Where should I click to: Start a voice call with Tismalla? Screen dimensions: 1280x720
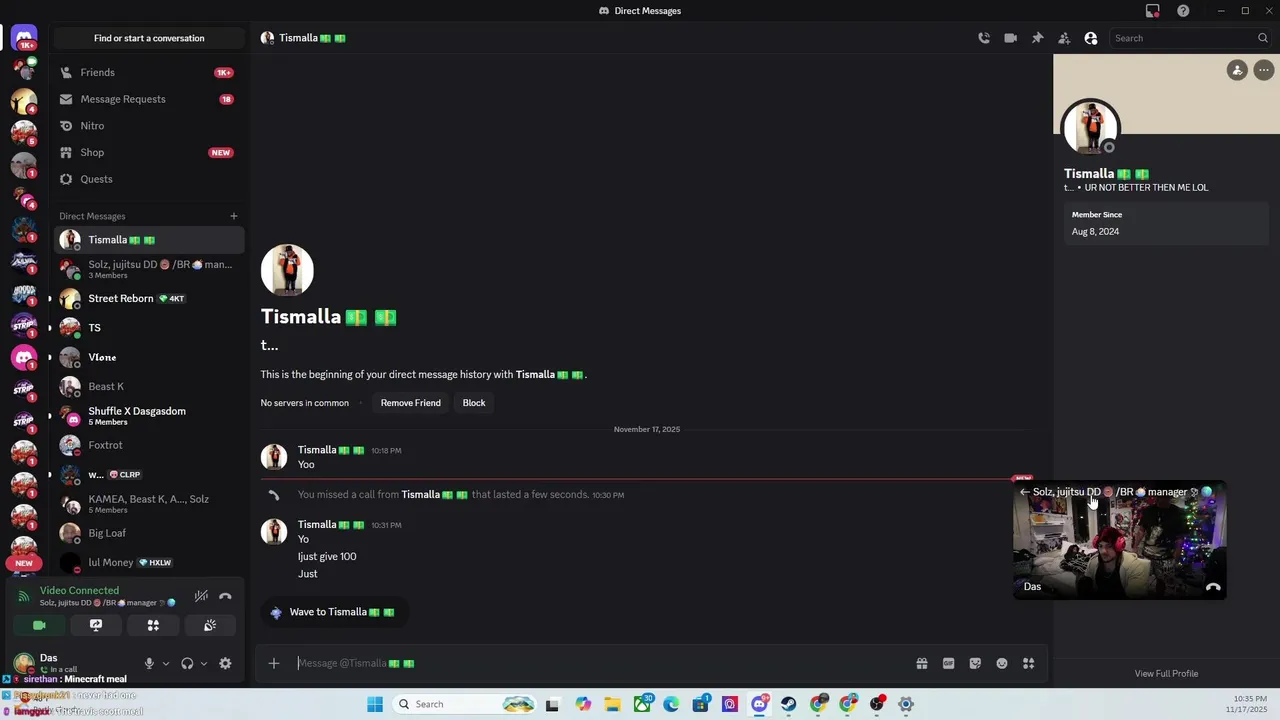(x=984, y=38)
